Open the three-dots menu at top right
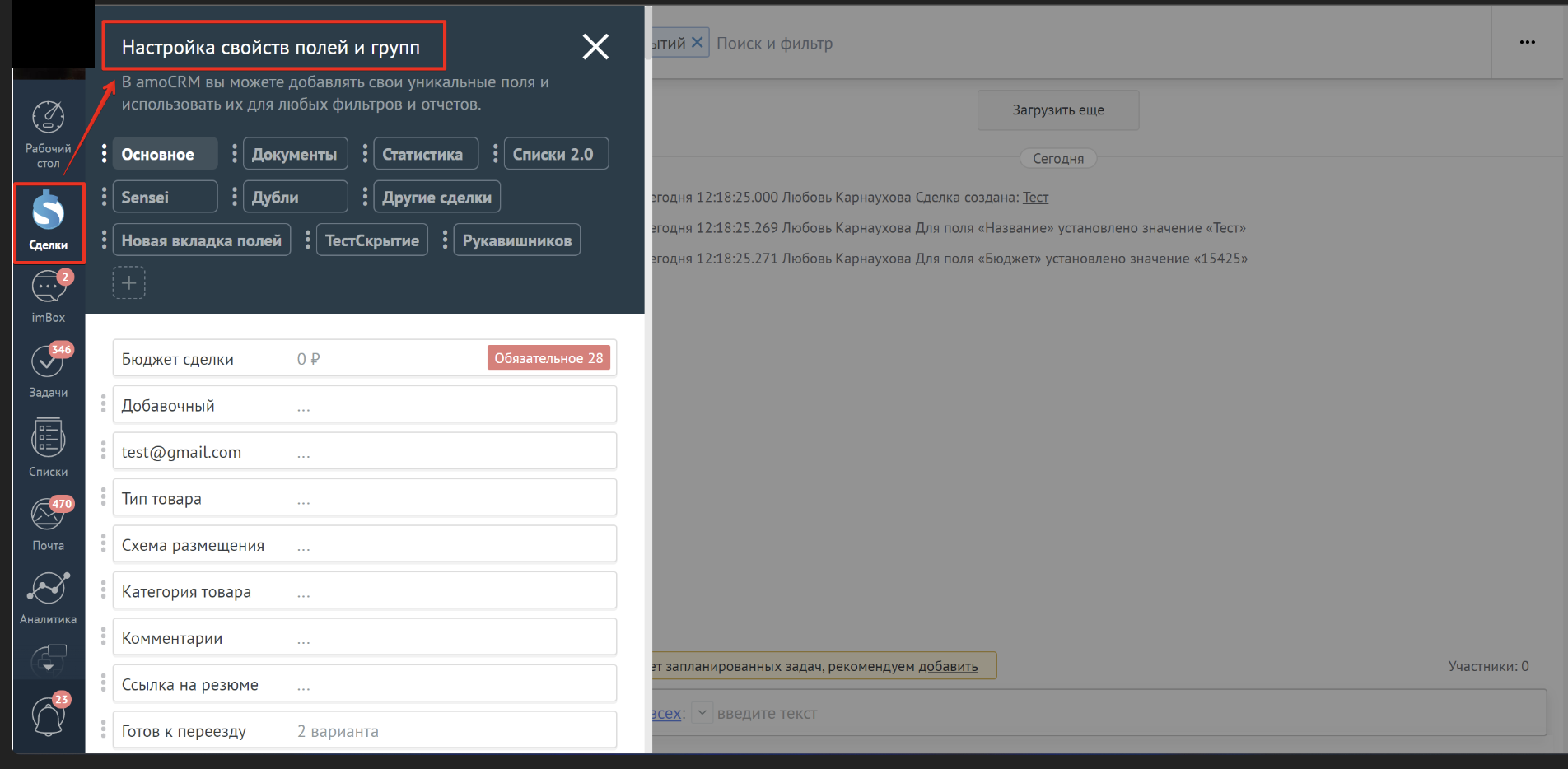1568x769 pixels. [1528, 42]
